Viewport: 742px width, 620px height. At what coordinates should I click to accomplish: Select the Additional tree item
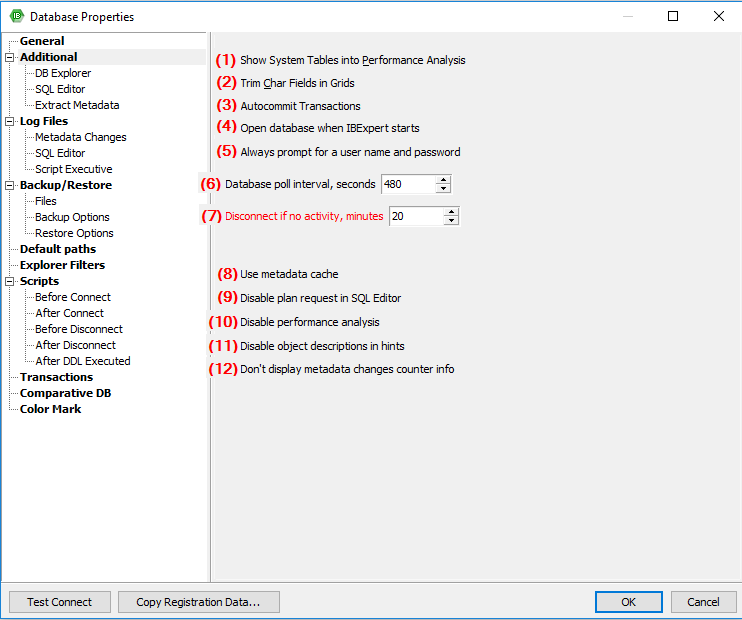(x=48, y=57)
